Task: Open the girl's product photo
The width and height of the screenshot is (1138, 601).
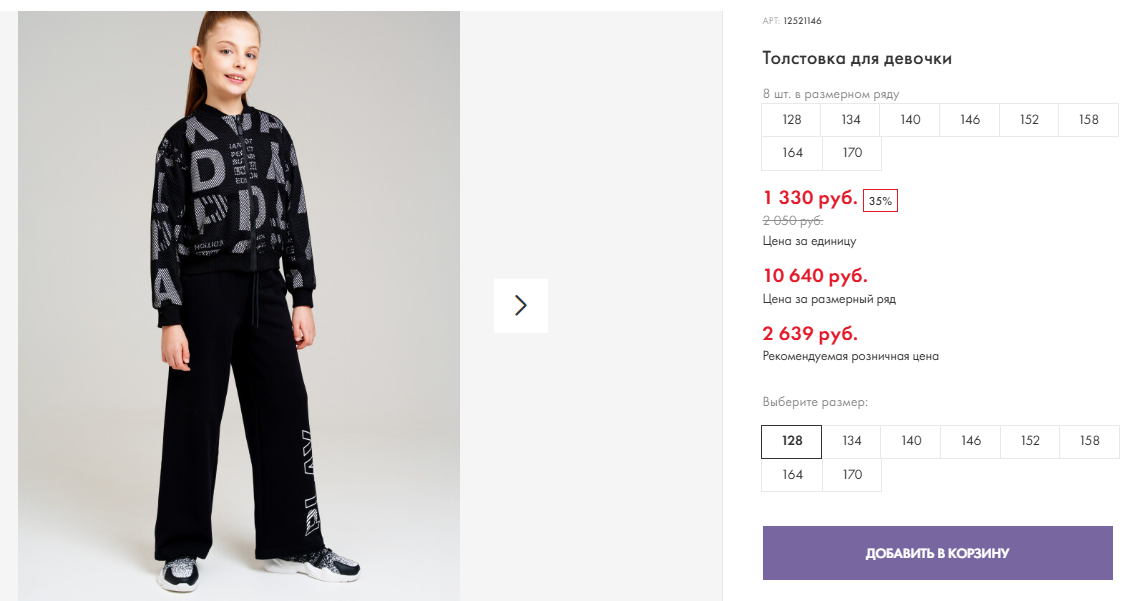Action: coord(239,300)
